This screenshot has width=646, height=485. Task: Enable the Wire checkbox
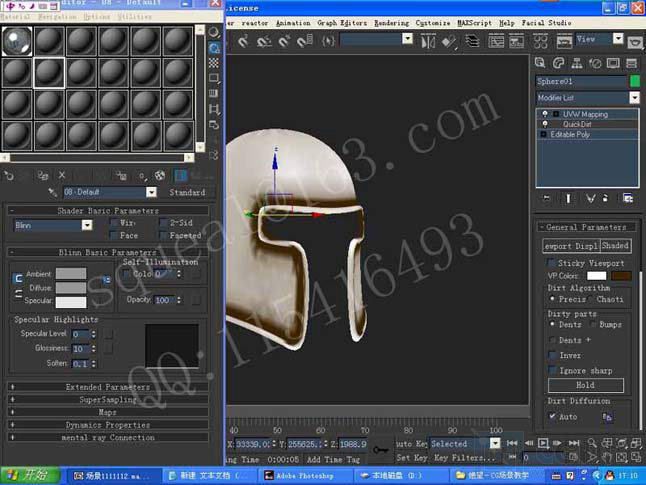click(x=114, y=223)
